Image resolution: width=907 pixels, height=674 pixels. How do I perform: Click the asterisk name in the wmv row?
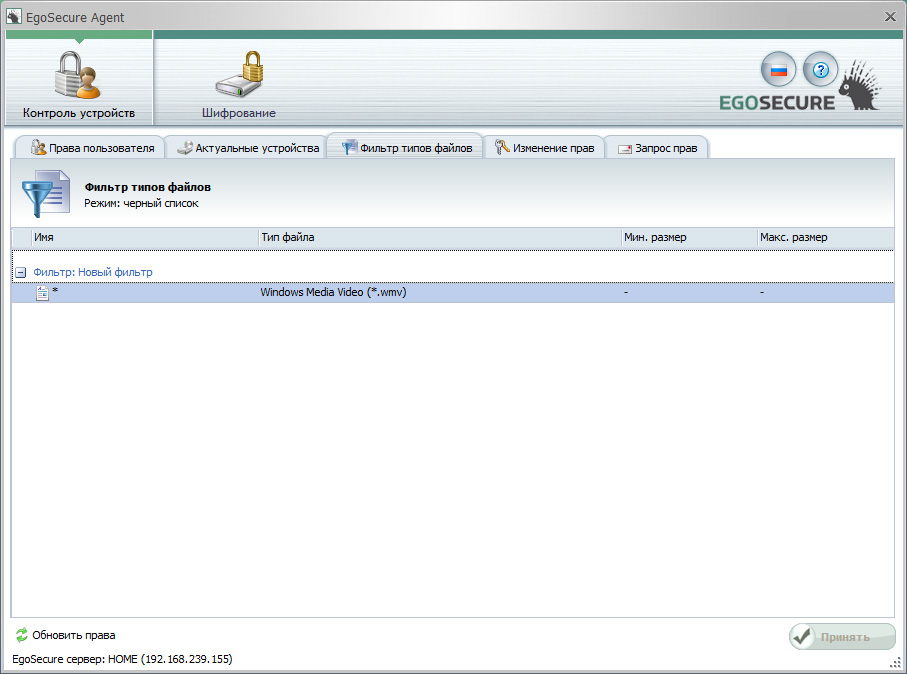pyautogui.click(x=55, y=291)
